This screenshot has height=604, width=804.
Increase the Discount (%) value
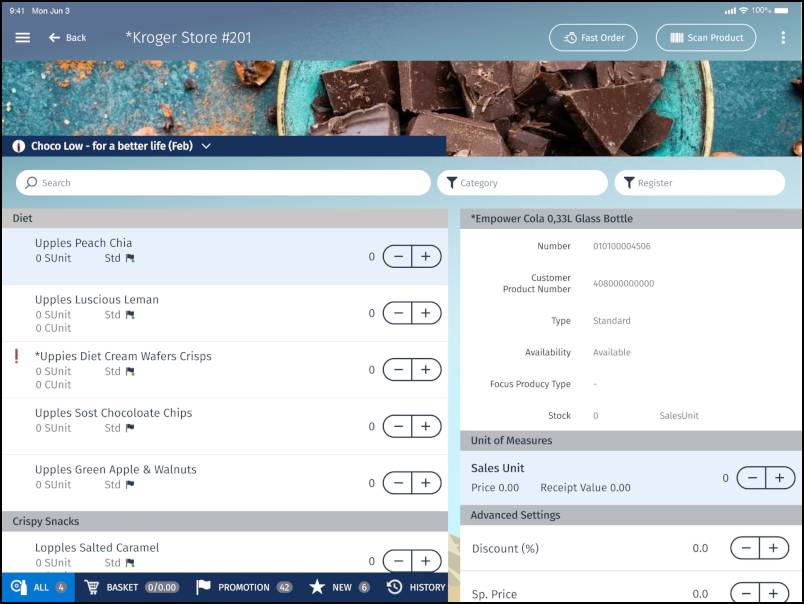pos(774,548)
